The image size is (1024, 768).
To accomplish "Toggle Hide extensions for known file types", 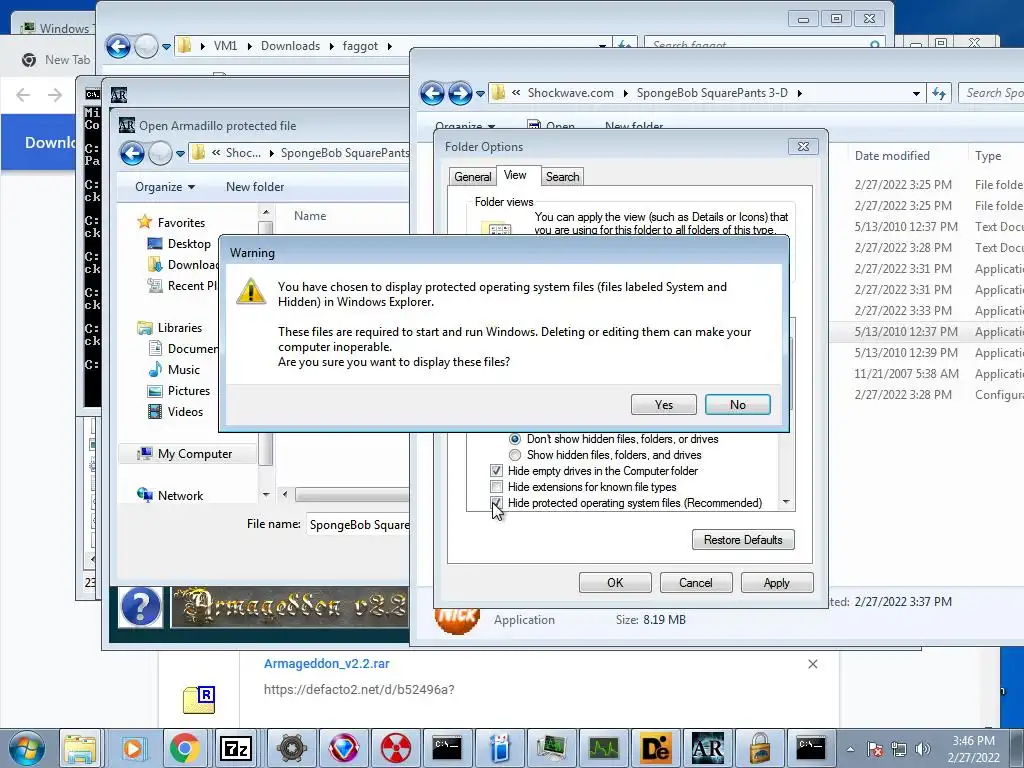I will point(496,487).
